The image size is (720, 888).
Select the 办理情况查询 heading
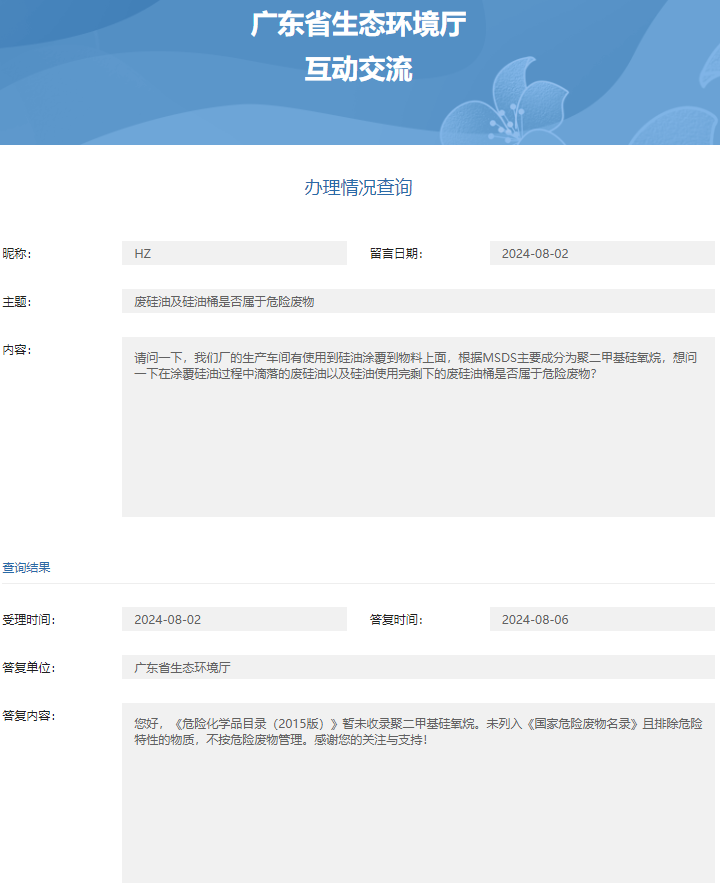click(x=358, y=188)
